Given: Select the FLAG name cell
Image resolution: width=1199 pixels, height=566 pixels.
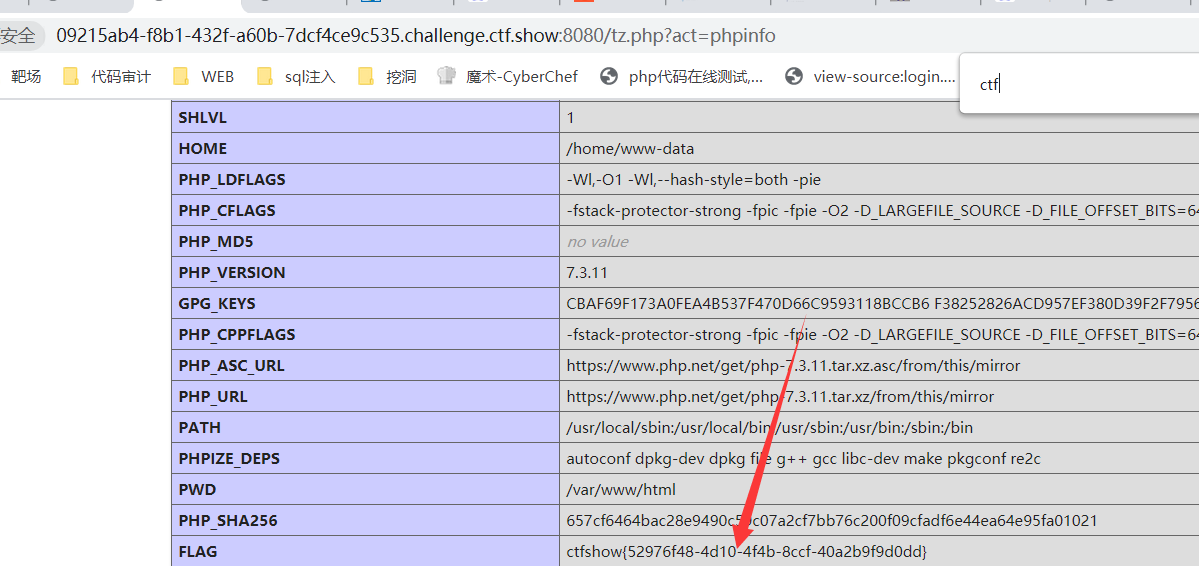Looking at the screenshot, I should (366, 551).
